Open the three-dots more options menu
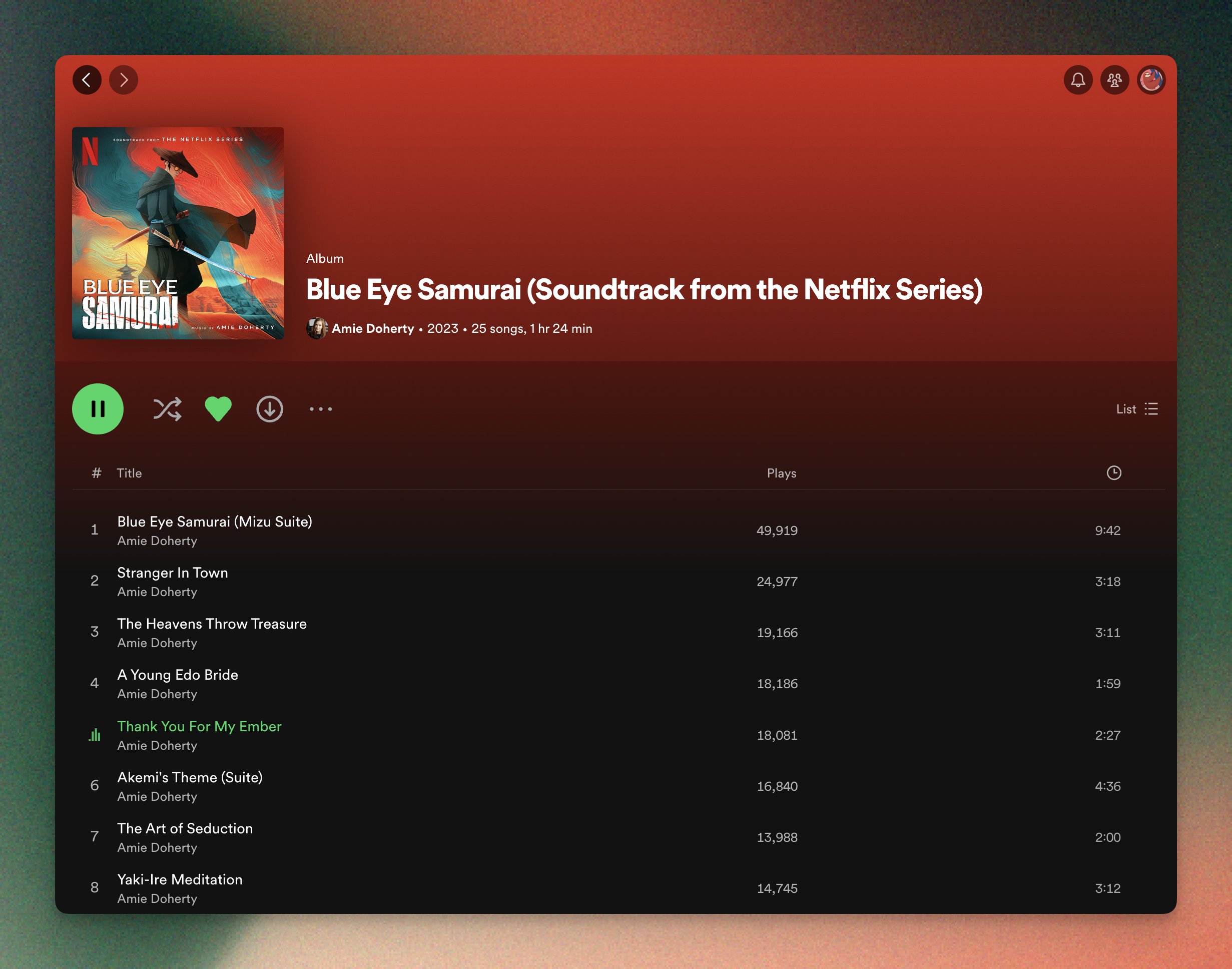The image size is (1232, 969). (320, 409)
